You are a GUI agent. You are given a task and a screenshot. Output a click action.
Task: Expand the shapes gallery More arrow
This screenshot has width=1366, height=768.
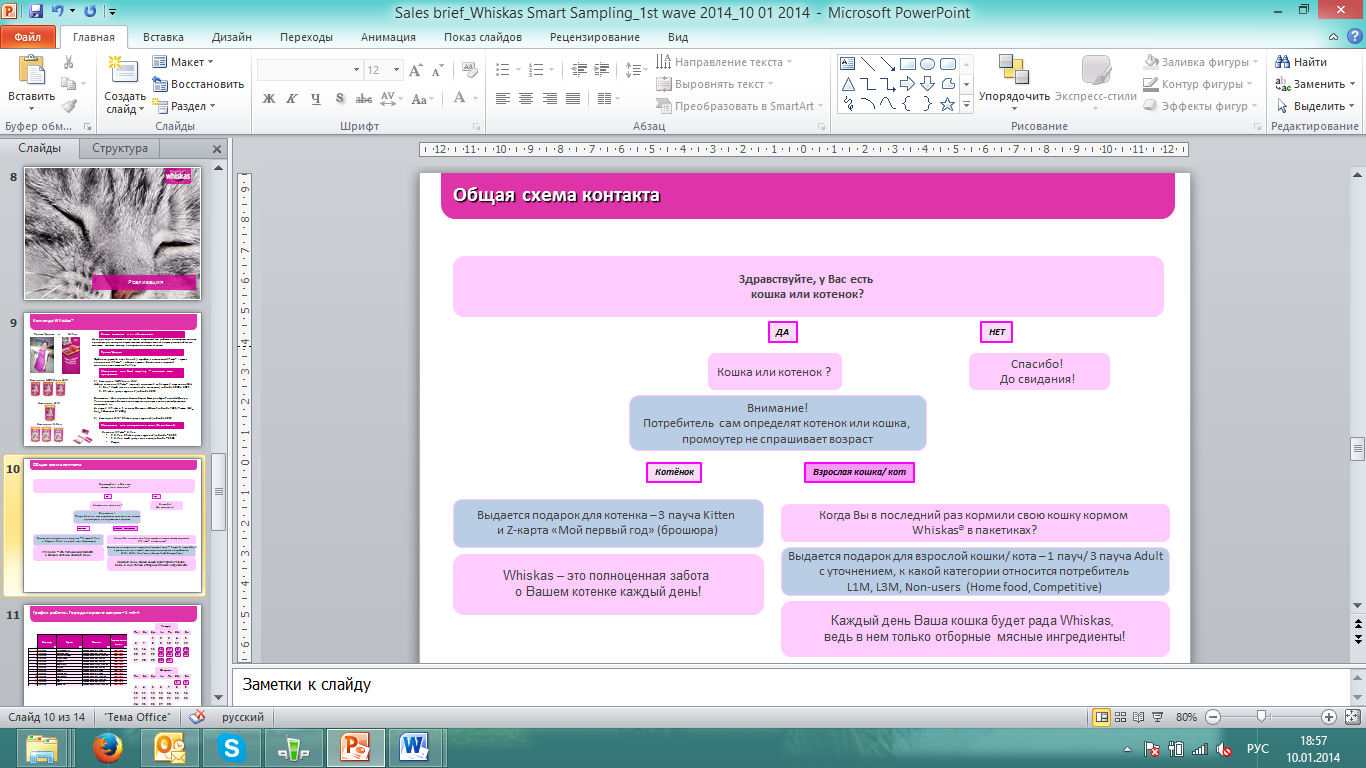[x=965, y=103]
